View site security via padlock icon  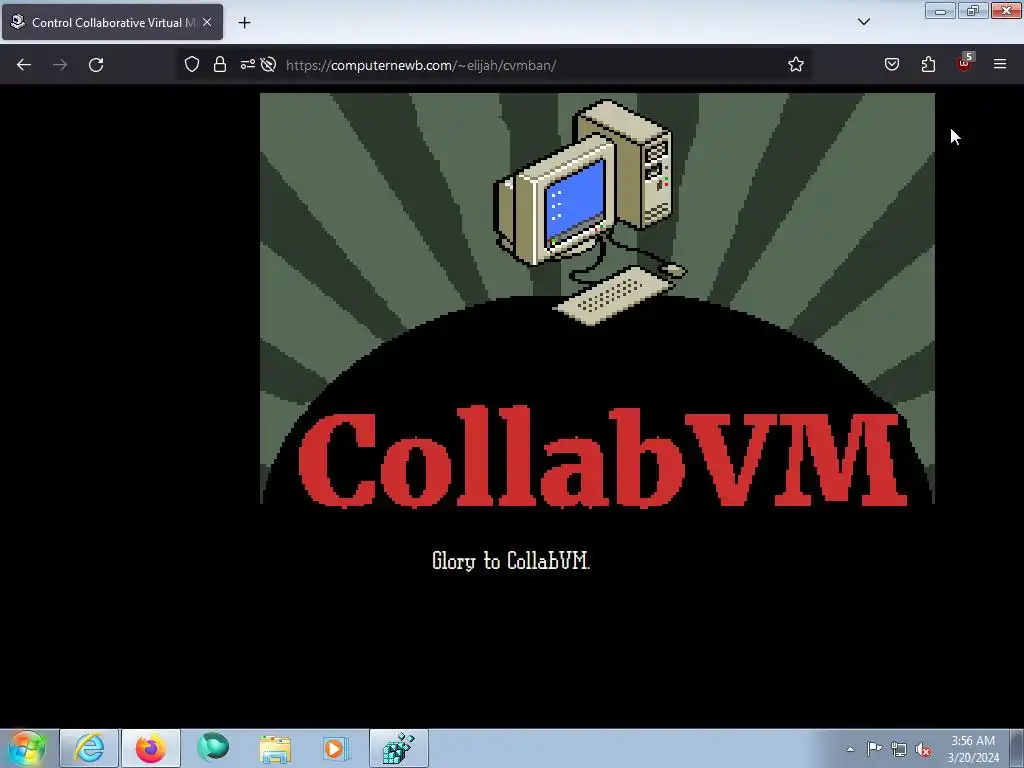tap(220, 64)
